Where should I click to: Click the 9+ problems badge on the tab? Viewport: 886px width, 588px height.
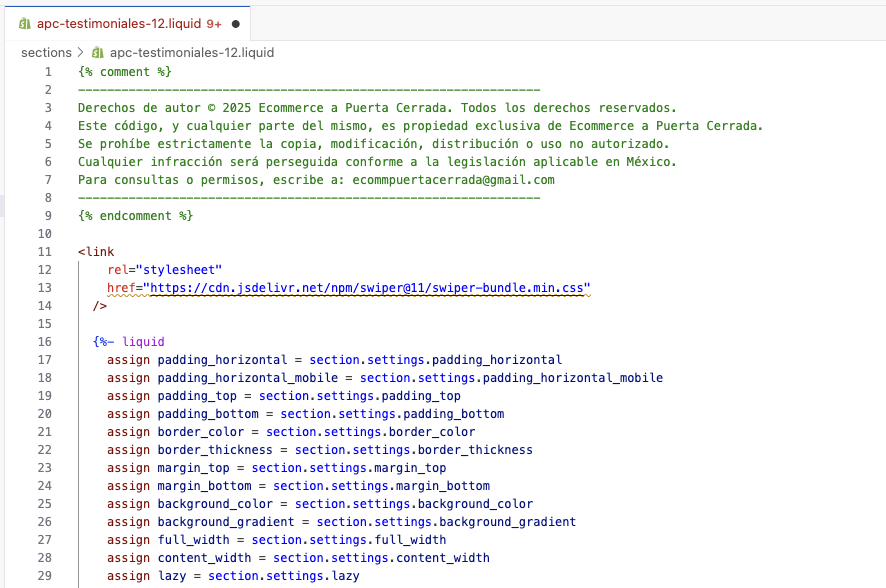point(213,23)
